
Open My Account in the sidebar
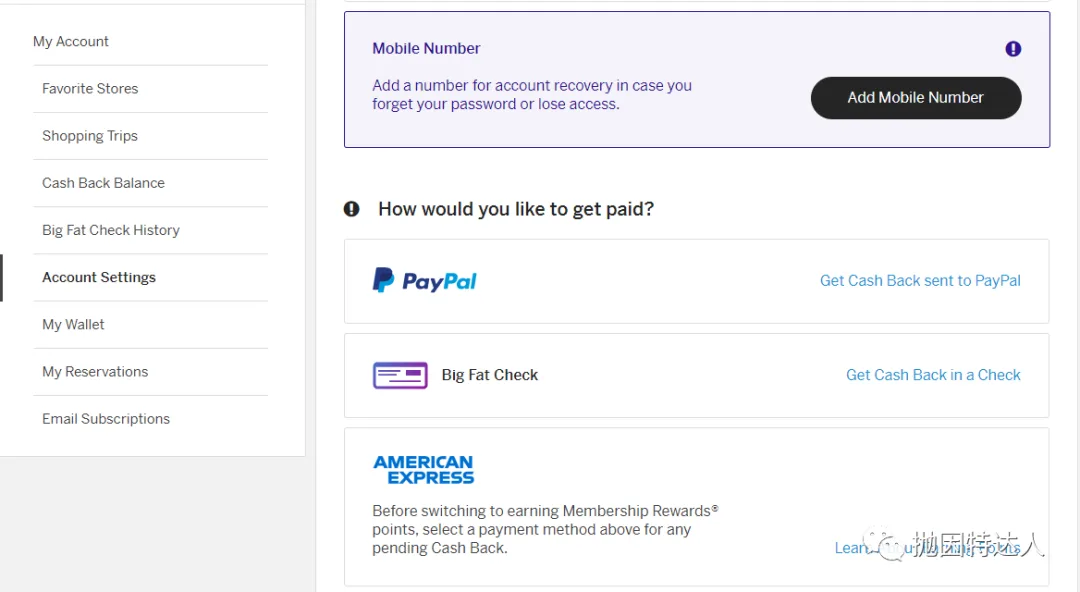coord(71,41)
